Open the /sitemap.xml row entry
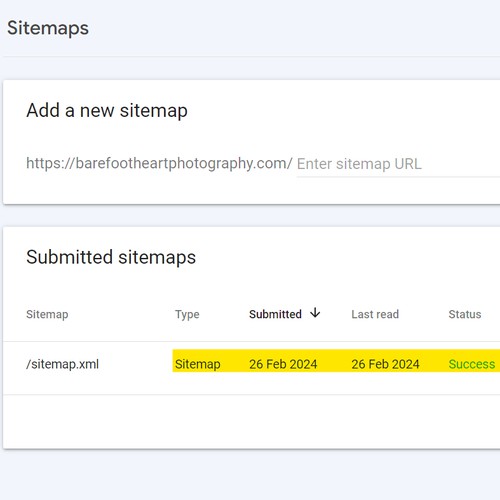The width and height of the screenshot is (500, 500). coord(63,364)
